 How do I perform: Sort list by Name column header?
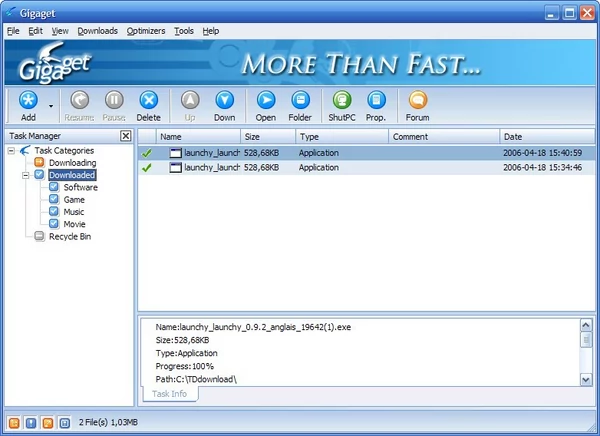point(198,136)
